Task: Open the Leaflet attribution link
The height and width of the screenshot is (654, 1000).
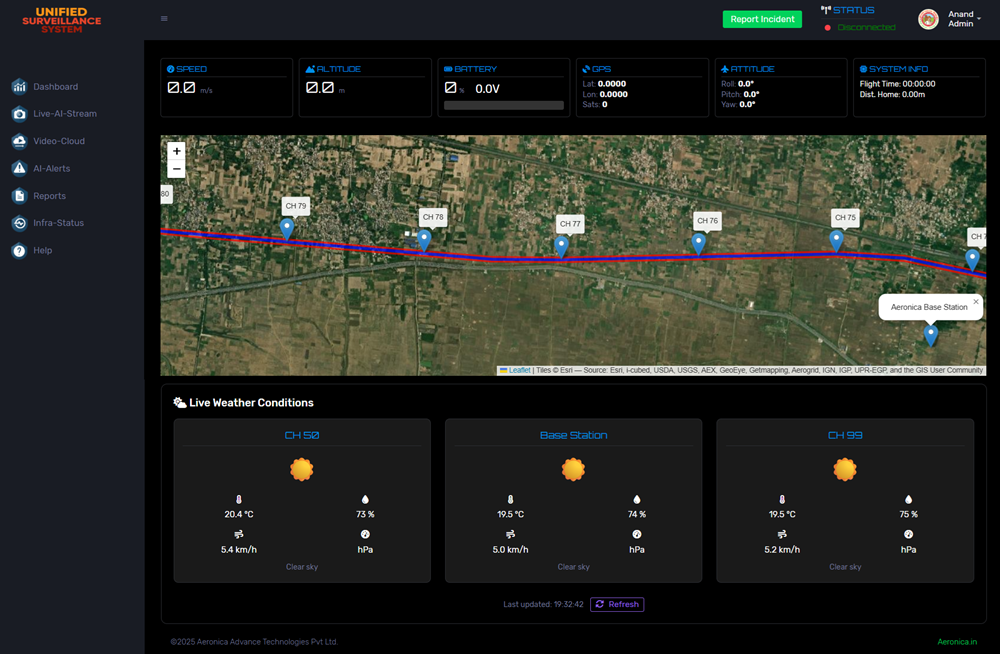Action: pos(519,370)
